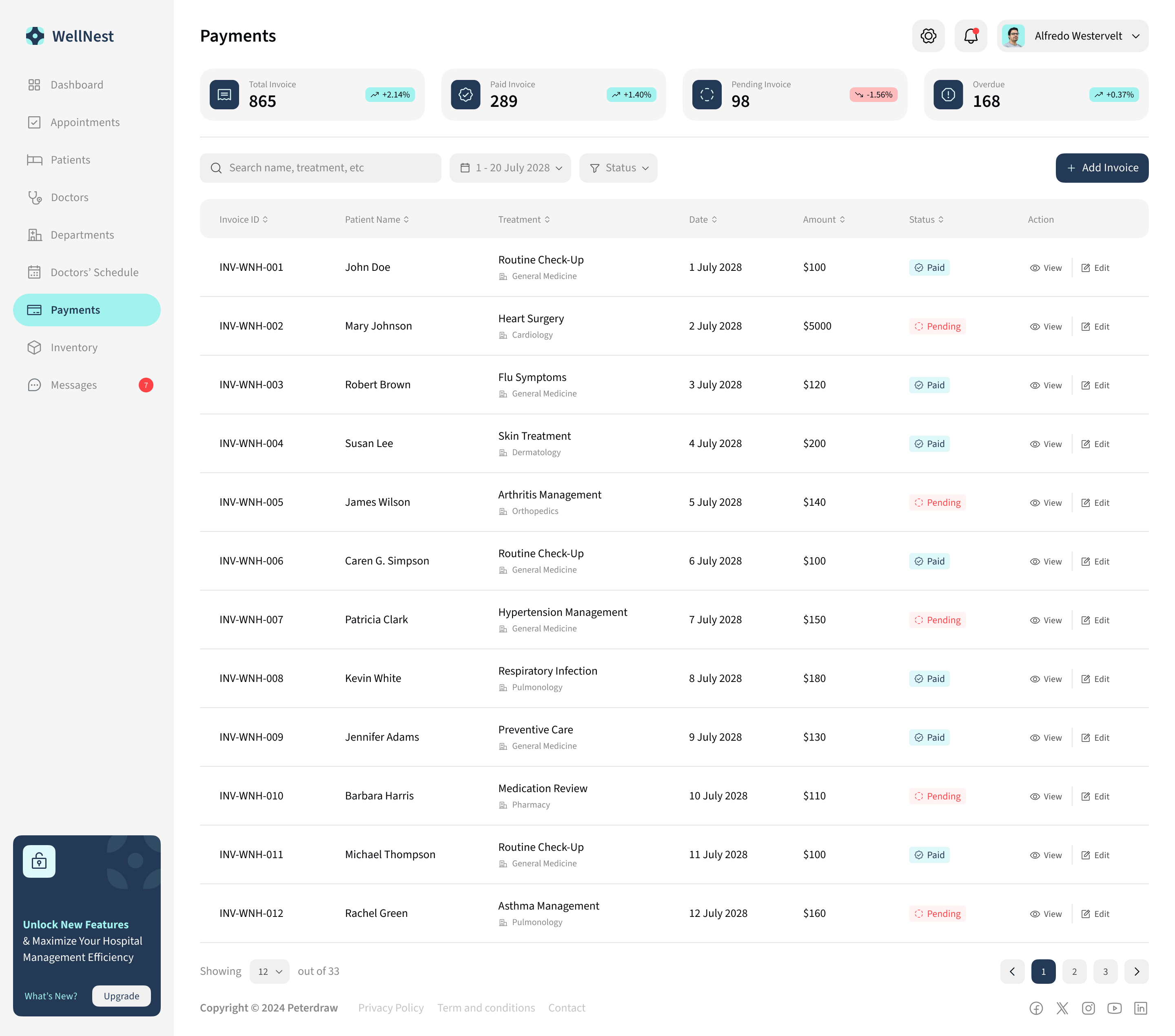
Task: Open the Doctors' Schedule page
Action: tap(94, 272)
